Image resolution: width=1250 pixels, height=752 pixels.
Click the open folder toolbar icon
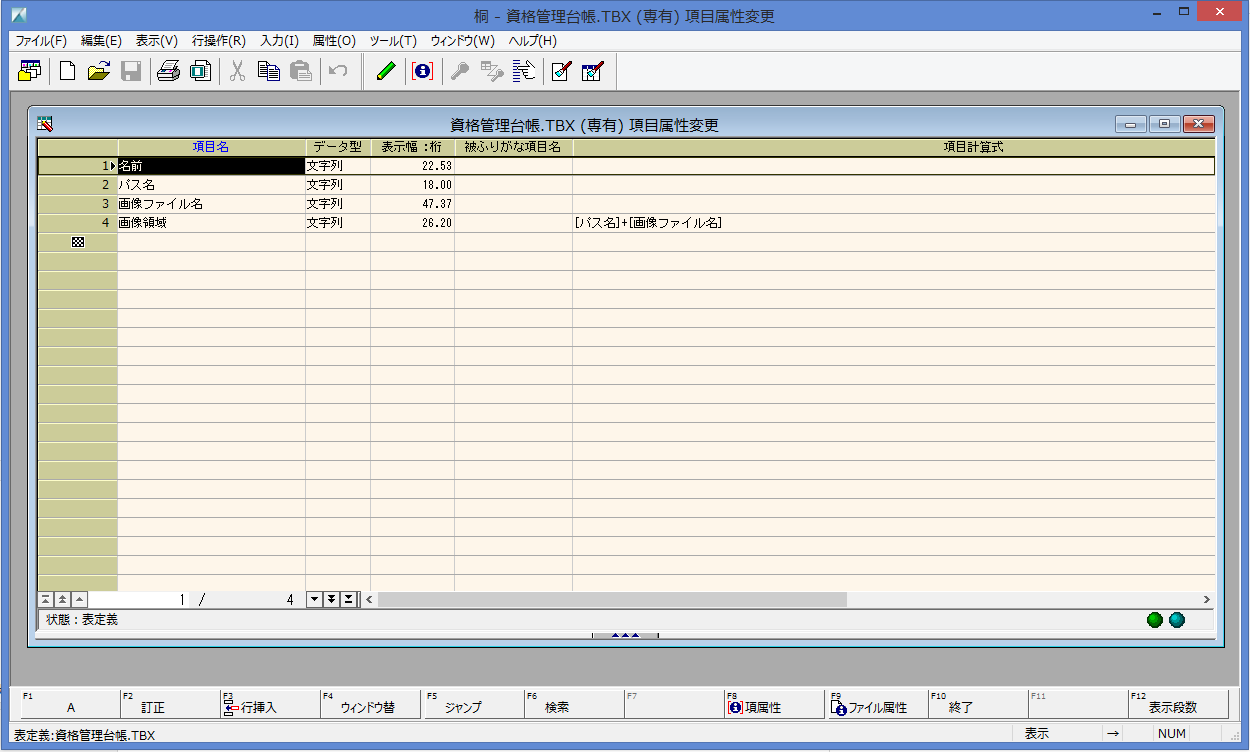pos(98,71)
